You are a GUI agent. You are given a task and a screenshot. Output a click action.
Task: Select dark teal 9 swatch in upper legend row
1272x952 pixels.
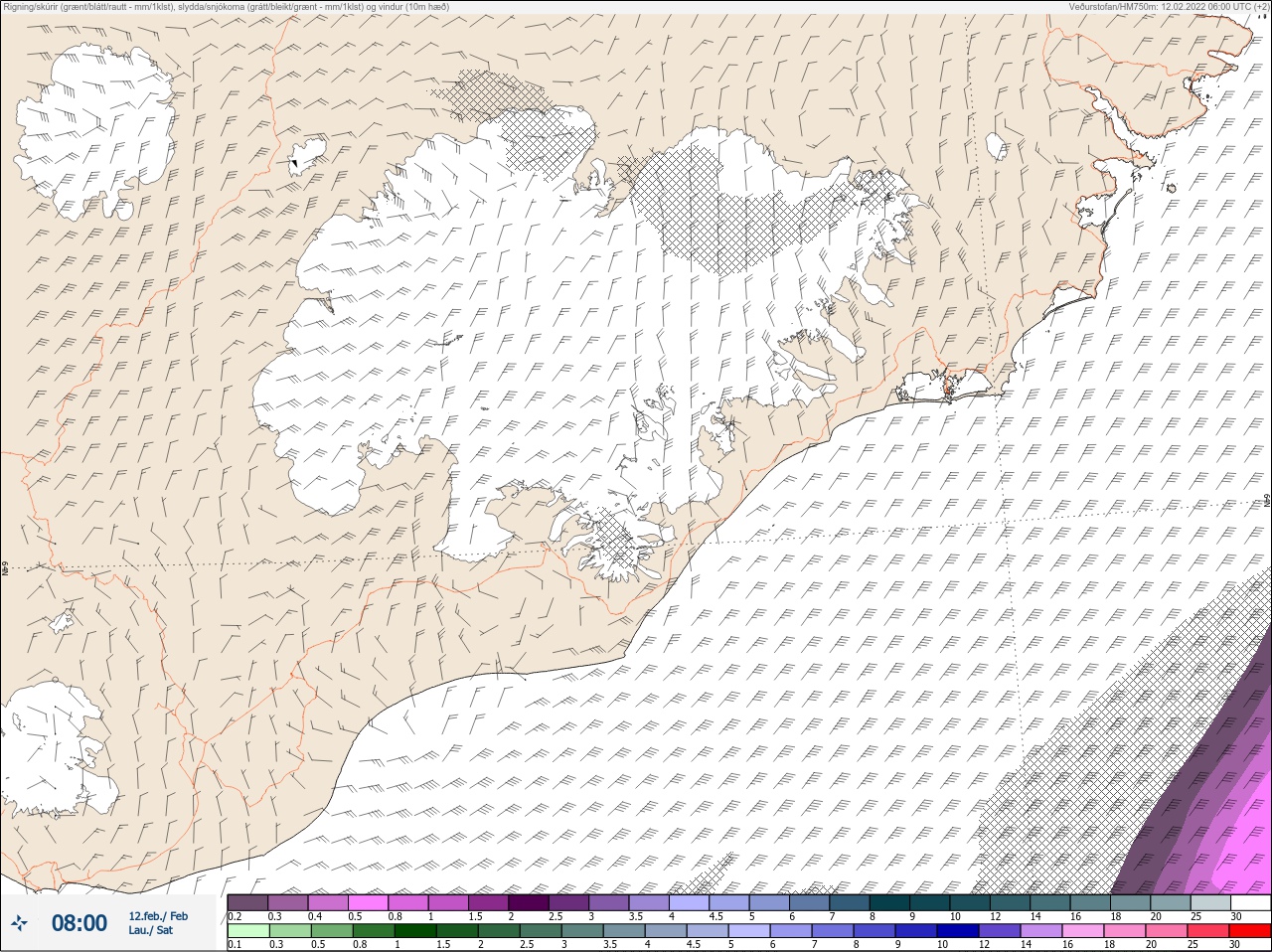929,902
